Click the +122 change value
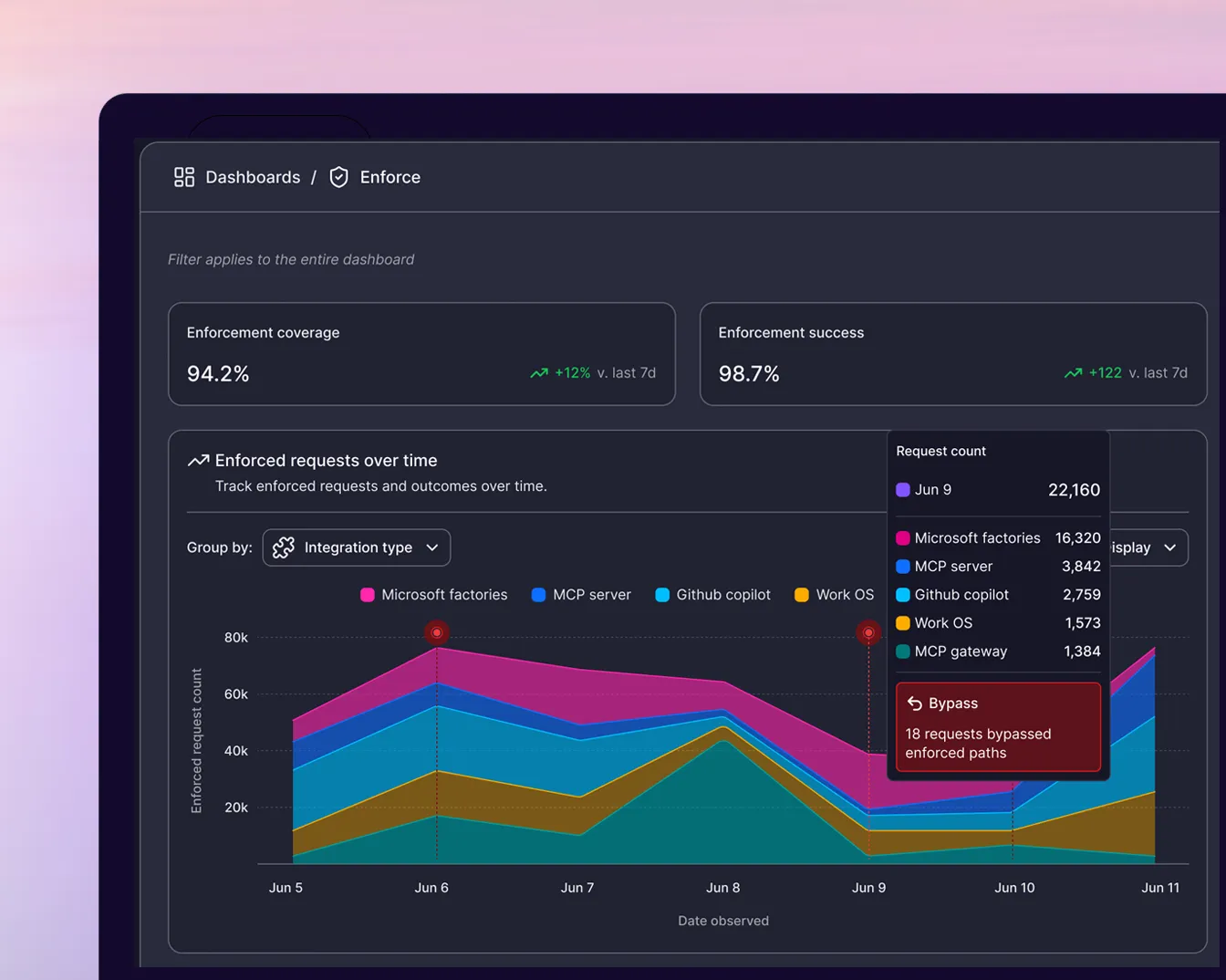The image size is (1226, 980). [x=1105, y=373]
